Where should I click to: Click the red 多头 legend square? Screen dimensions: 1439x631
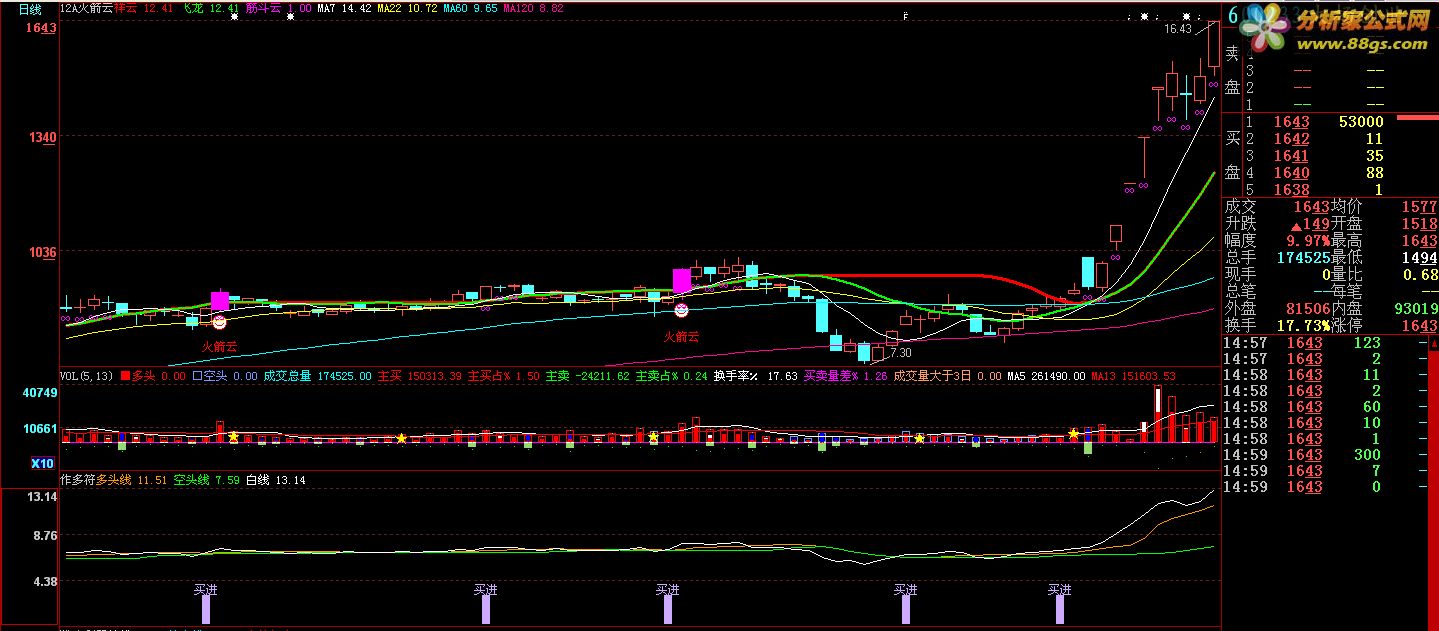[x=125, y=377]
